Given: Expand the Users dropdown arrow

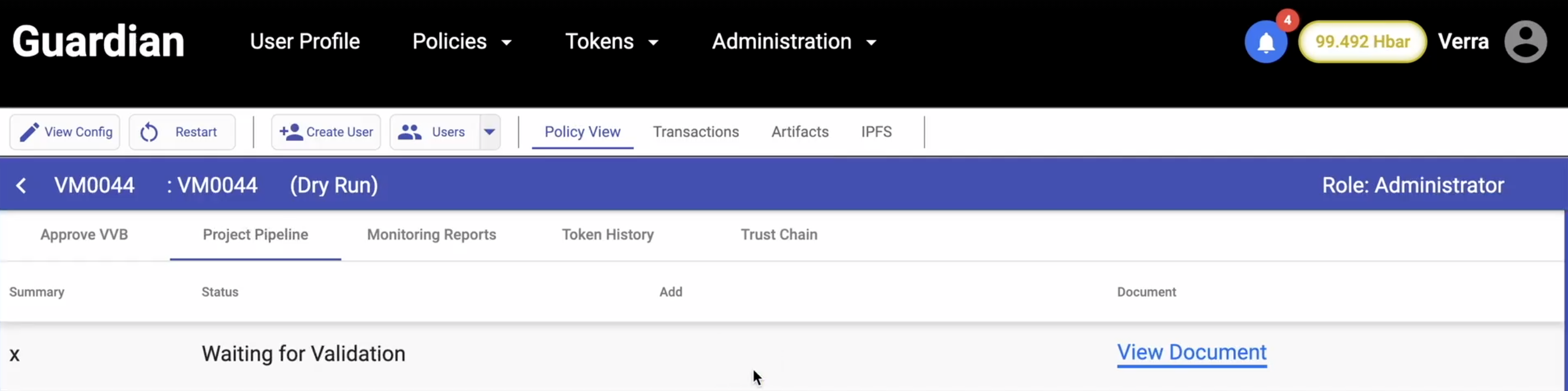Looking at the screenshot, I should click(x=489, y=132).
